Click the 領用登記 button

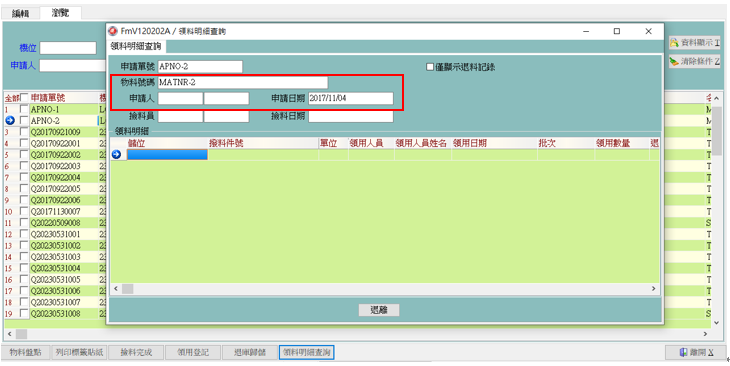pyautogui.click(x=193, y=352)
